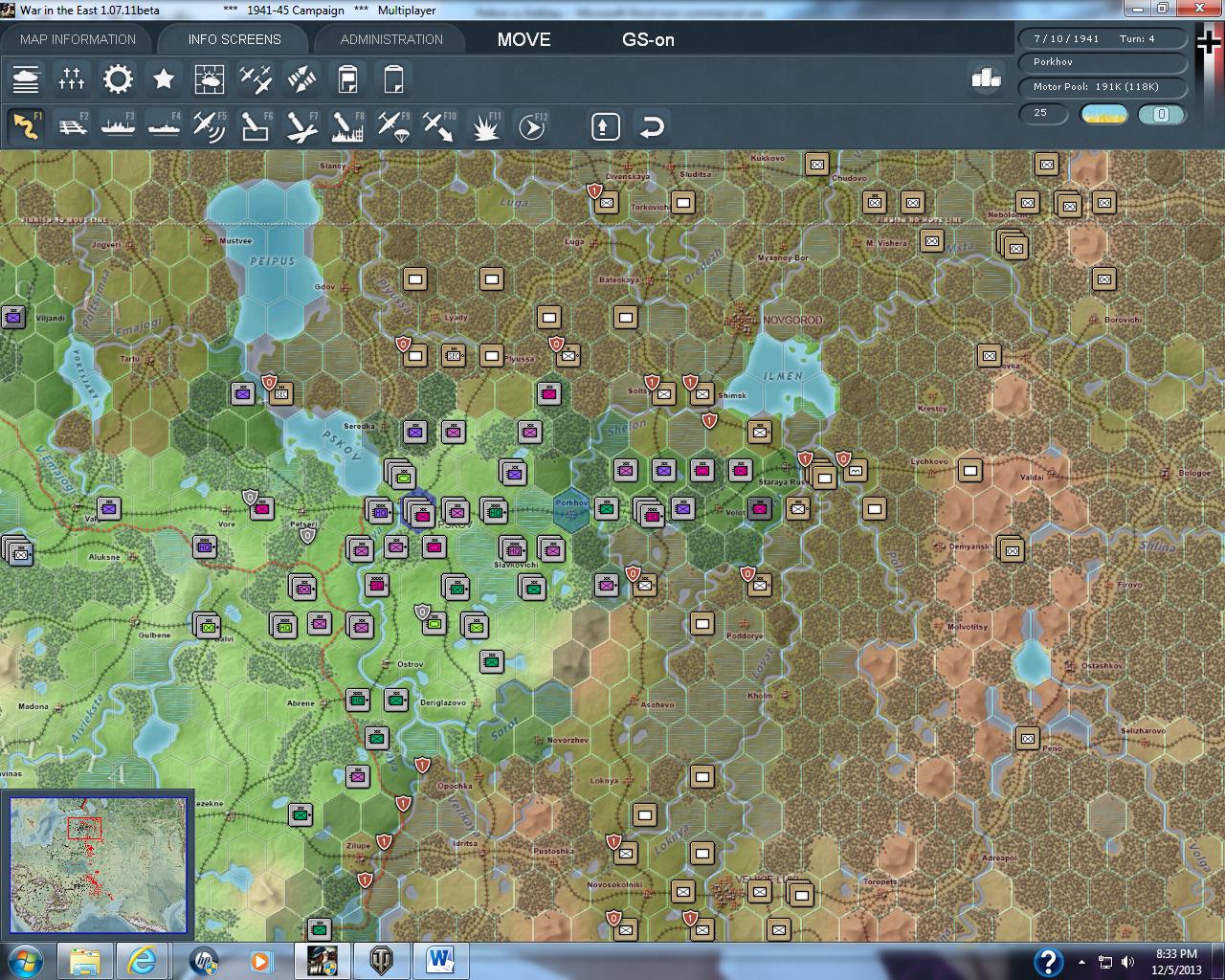The width and height of the screenshot is (1225, 980).
Task: Select F1 move mode arrow icon
Action: [x=26, y=126]
